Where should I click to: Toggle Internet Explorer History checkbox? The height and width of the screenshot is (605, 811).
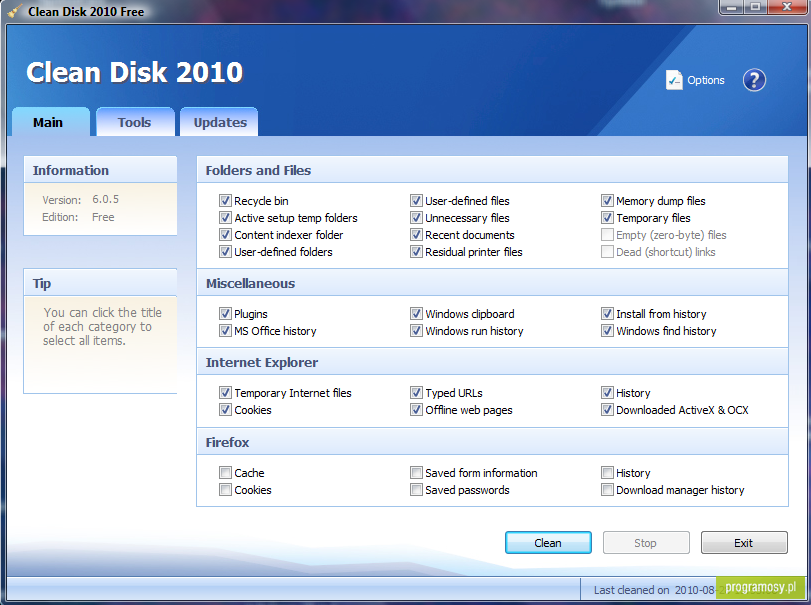(x=607, y=393)
